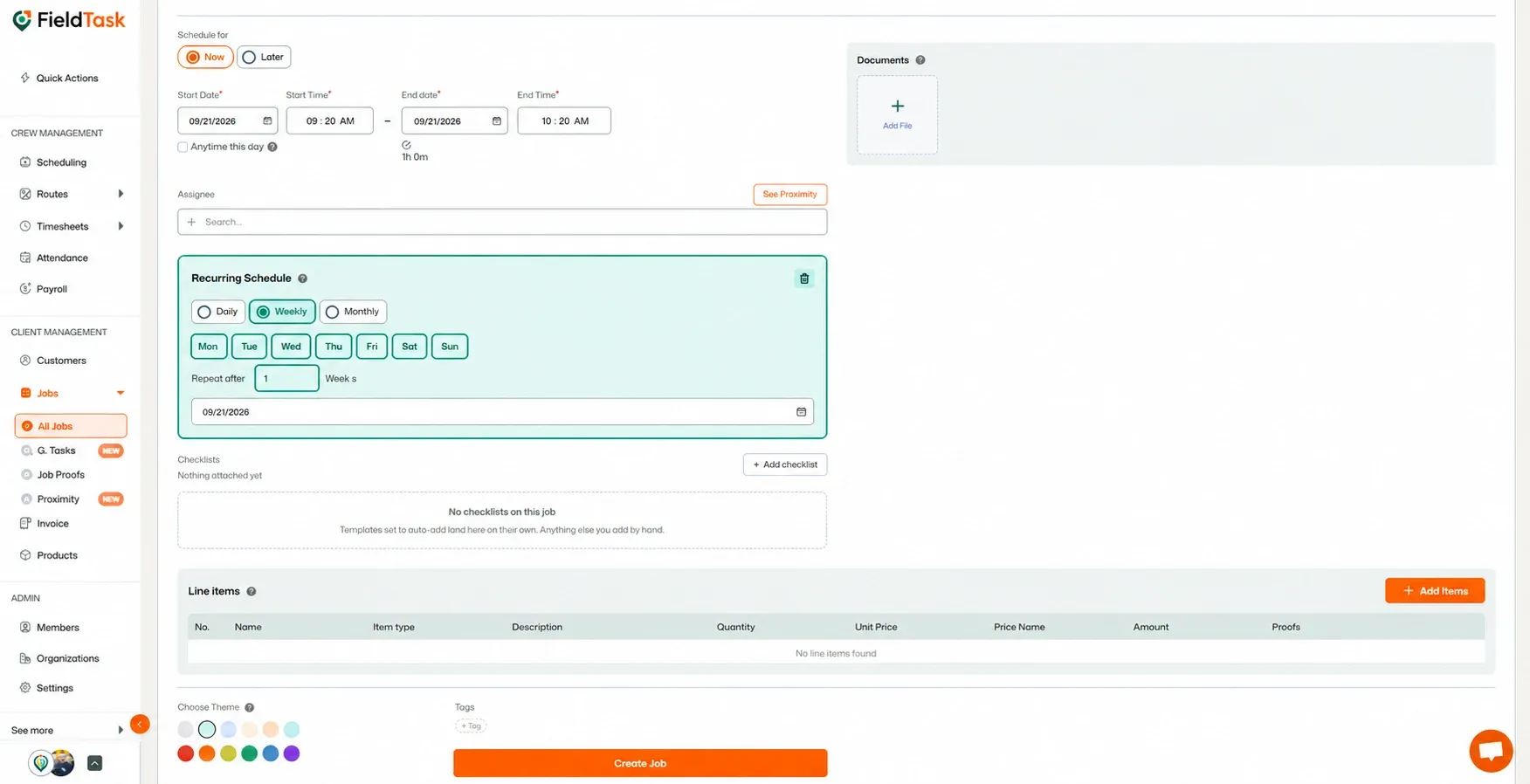This screenshot has width=1530, height=784.
Task: Click the Line items help icon
Action: pyautogui.click(x=251, y=591)
